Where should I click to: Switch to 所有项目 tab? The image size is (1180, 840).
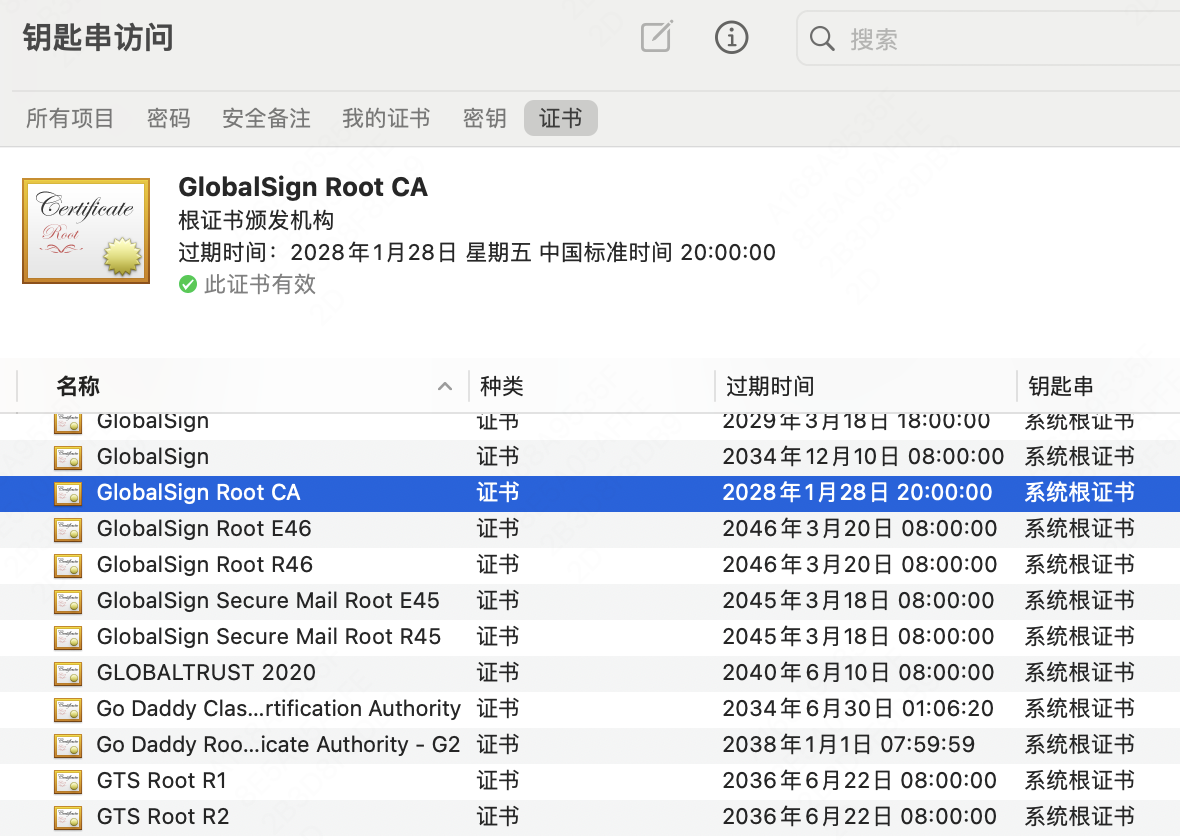tap(69, 118)
